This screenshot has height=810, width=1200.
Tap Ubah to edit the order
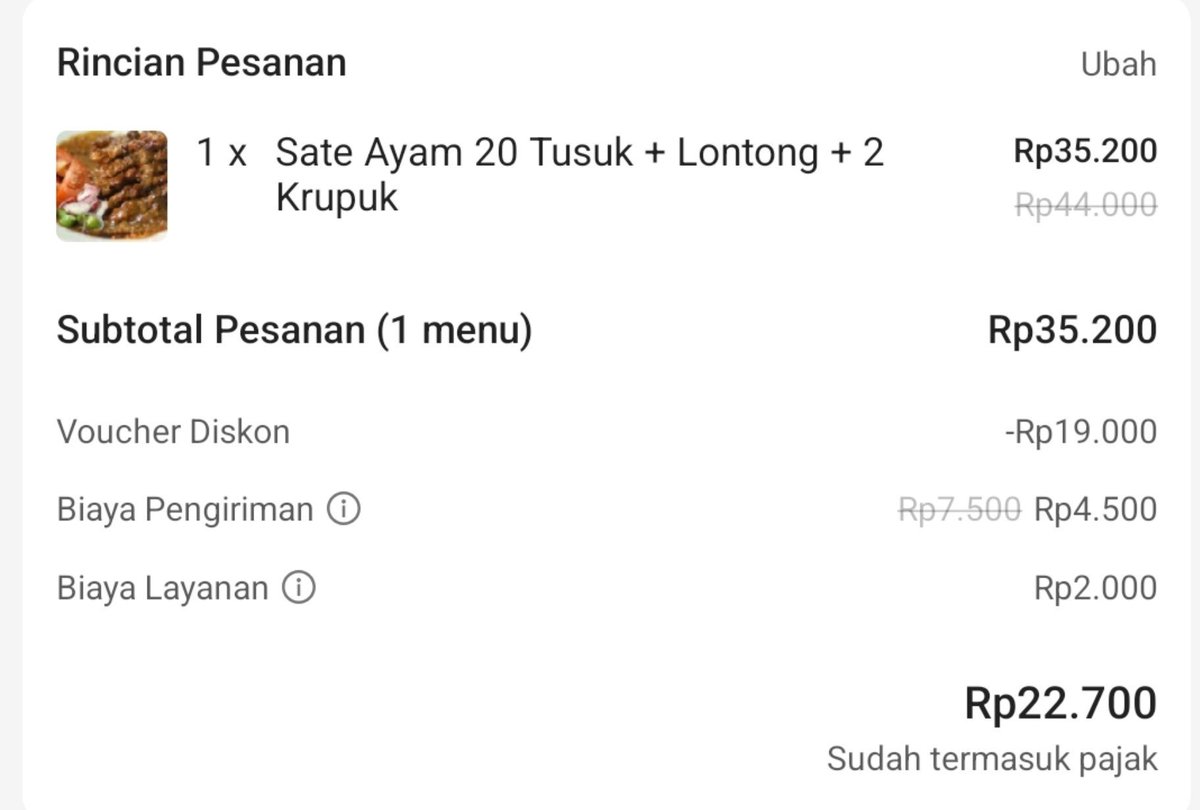[1118, 64]
